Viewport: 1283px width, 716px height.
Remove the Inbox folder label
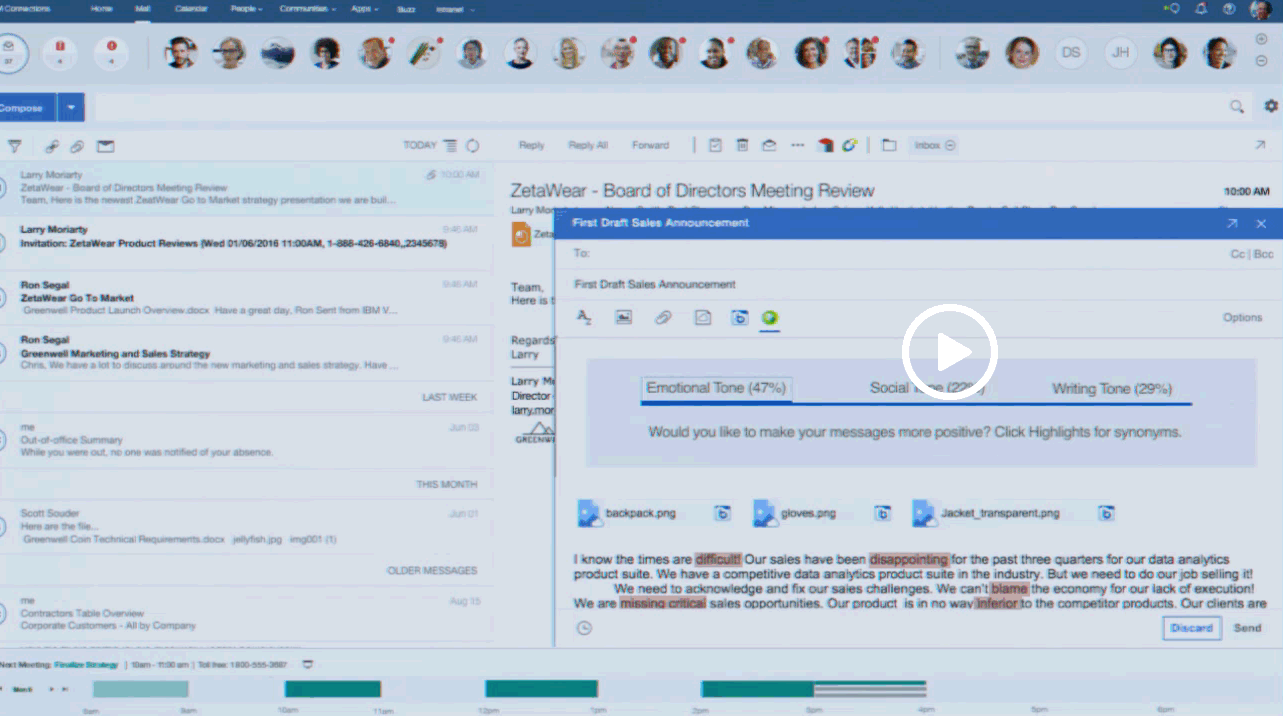click(x=950, y=145)
